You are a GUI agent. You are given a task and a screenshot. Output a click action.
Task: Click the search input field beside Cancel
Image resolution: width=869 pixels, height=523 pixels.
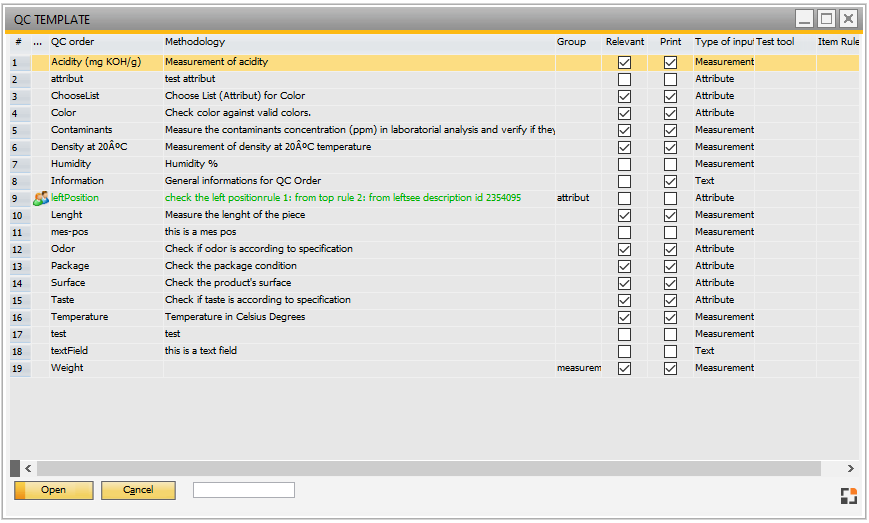point(243,490)
